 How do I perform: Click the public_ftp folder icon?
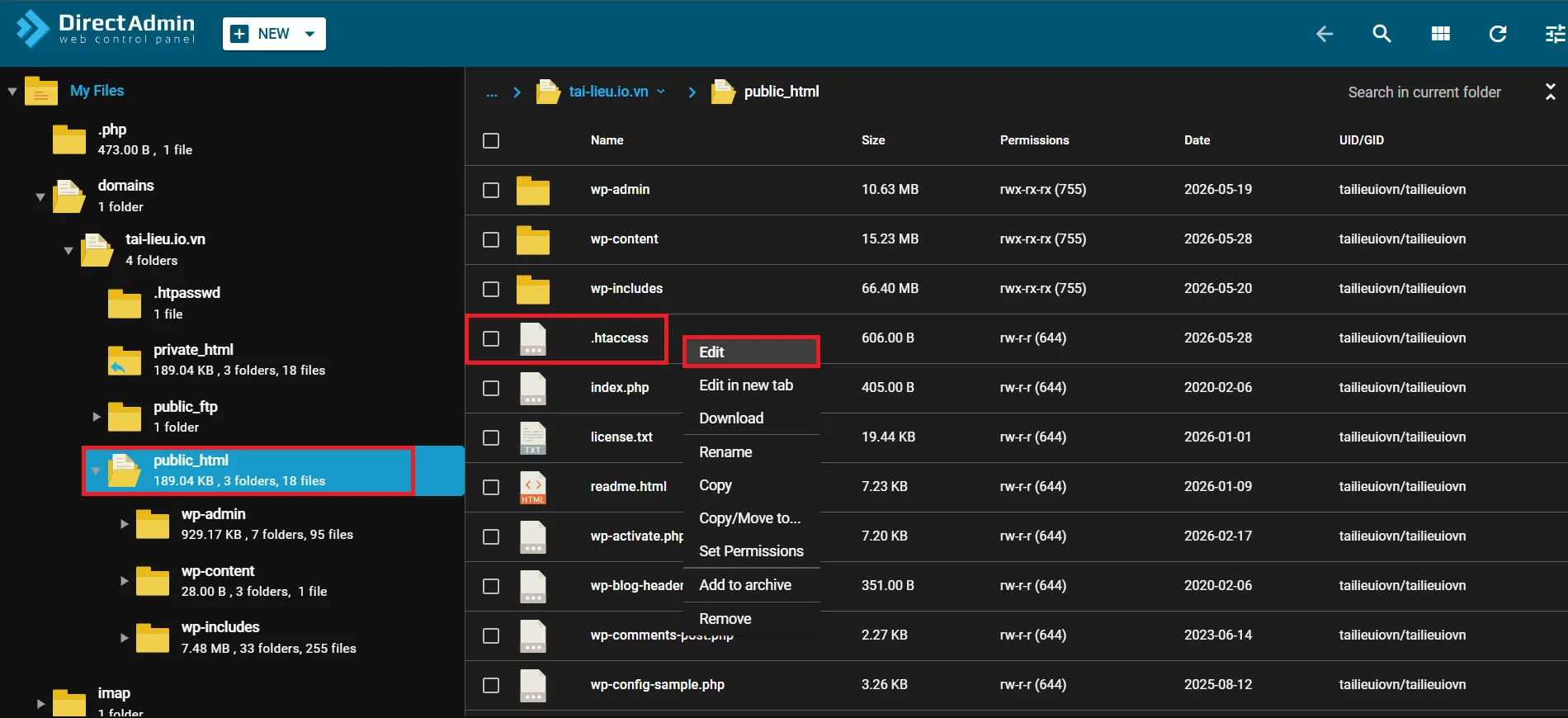[x=125, y=417]
